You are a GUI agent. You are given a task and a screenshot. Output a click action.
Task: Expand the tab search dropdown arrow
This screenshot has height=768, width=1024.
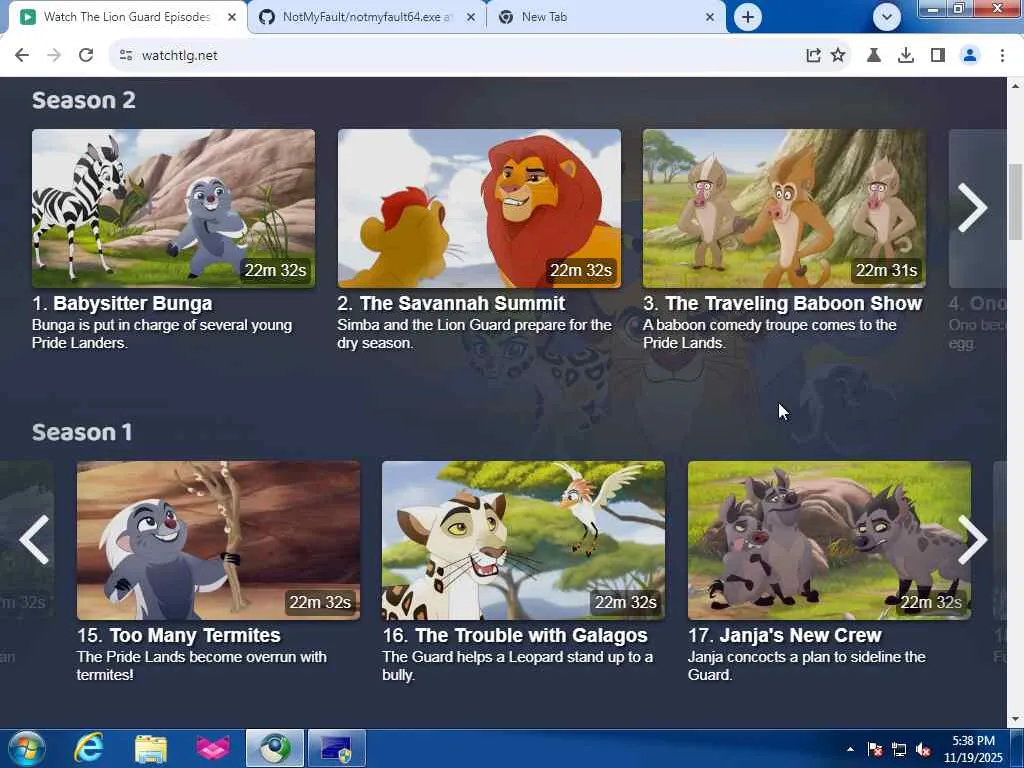[887, 17]
